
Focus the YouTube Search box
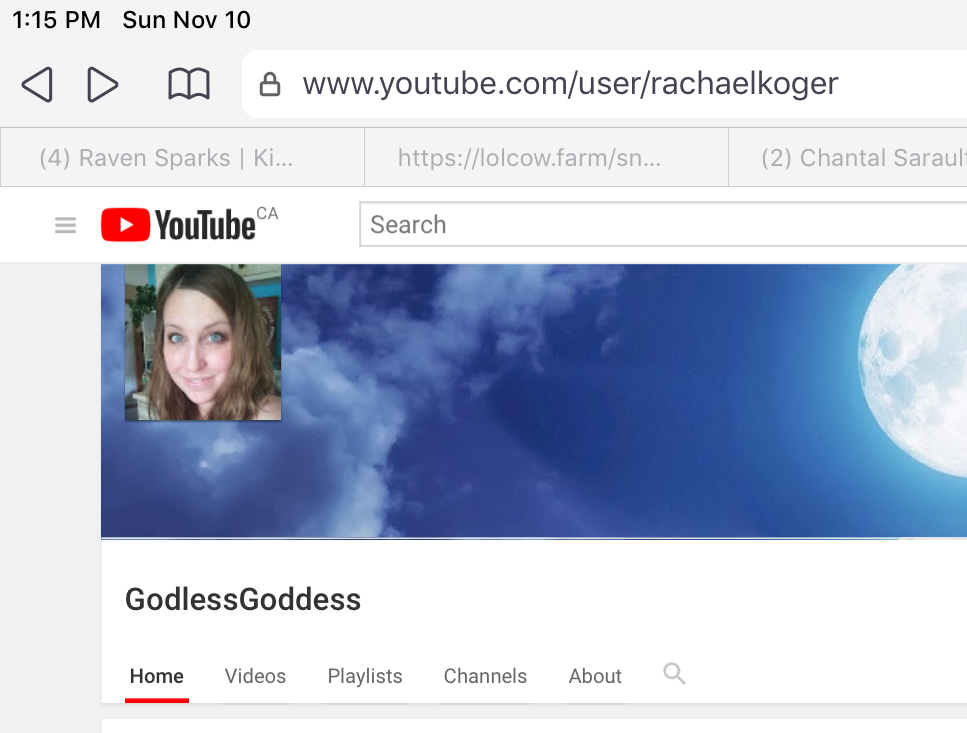pos(664,224)
